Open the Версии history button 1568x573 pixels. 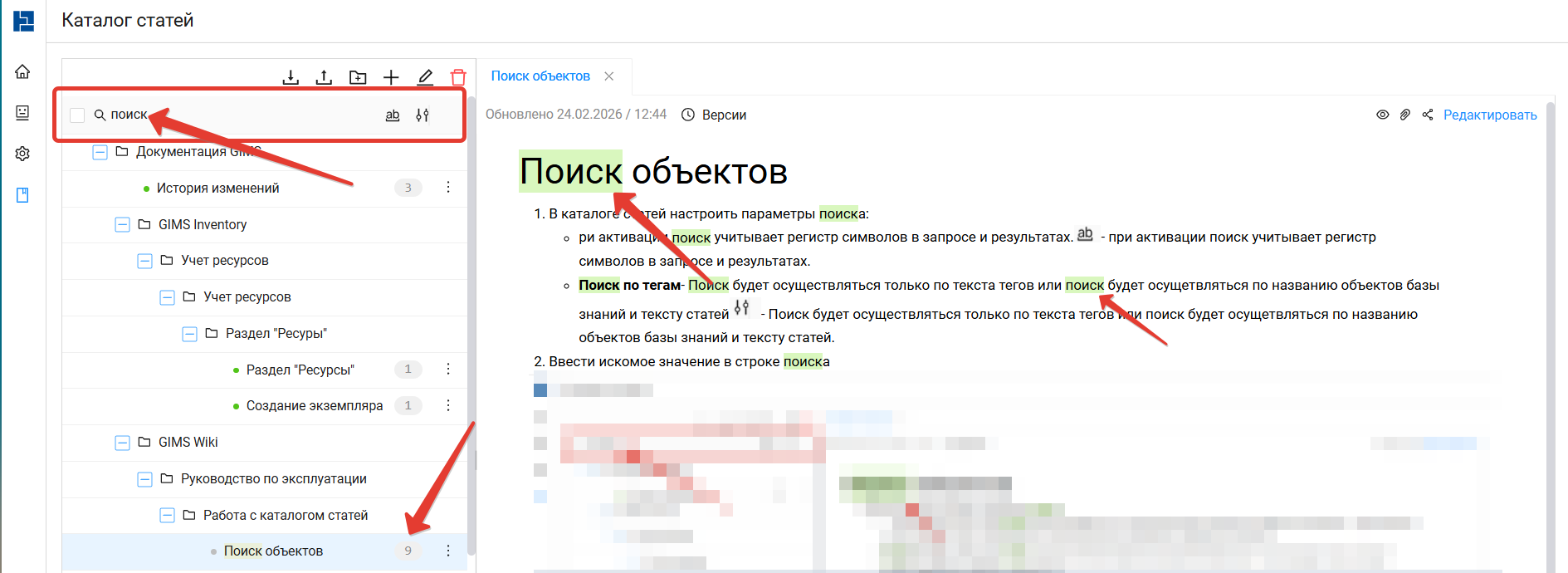(715, 115)
